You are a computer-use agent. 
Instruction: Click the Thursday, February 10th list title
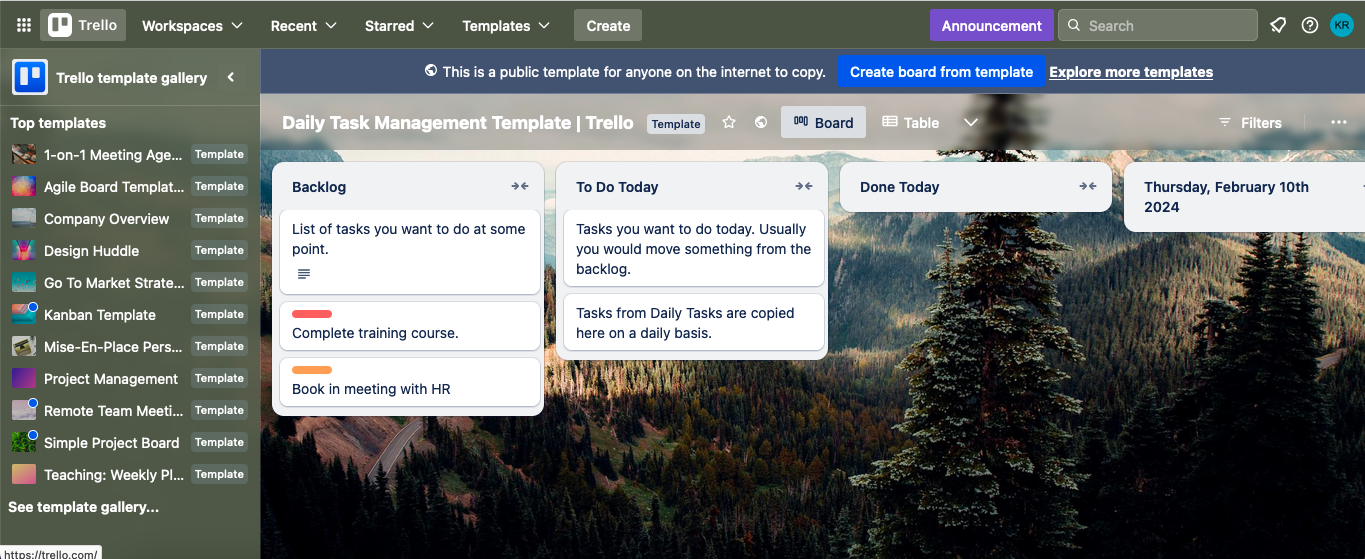click(1226, 197)
